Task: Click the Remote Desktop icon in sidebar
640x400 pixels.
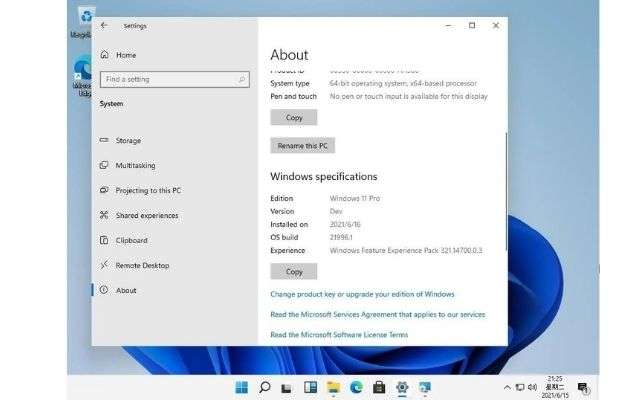Action: pos(104,265)
